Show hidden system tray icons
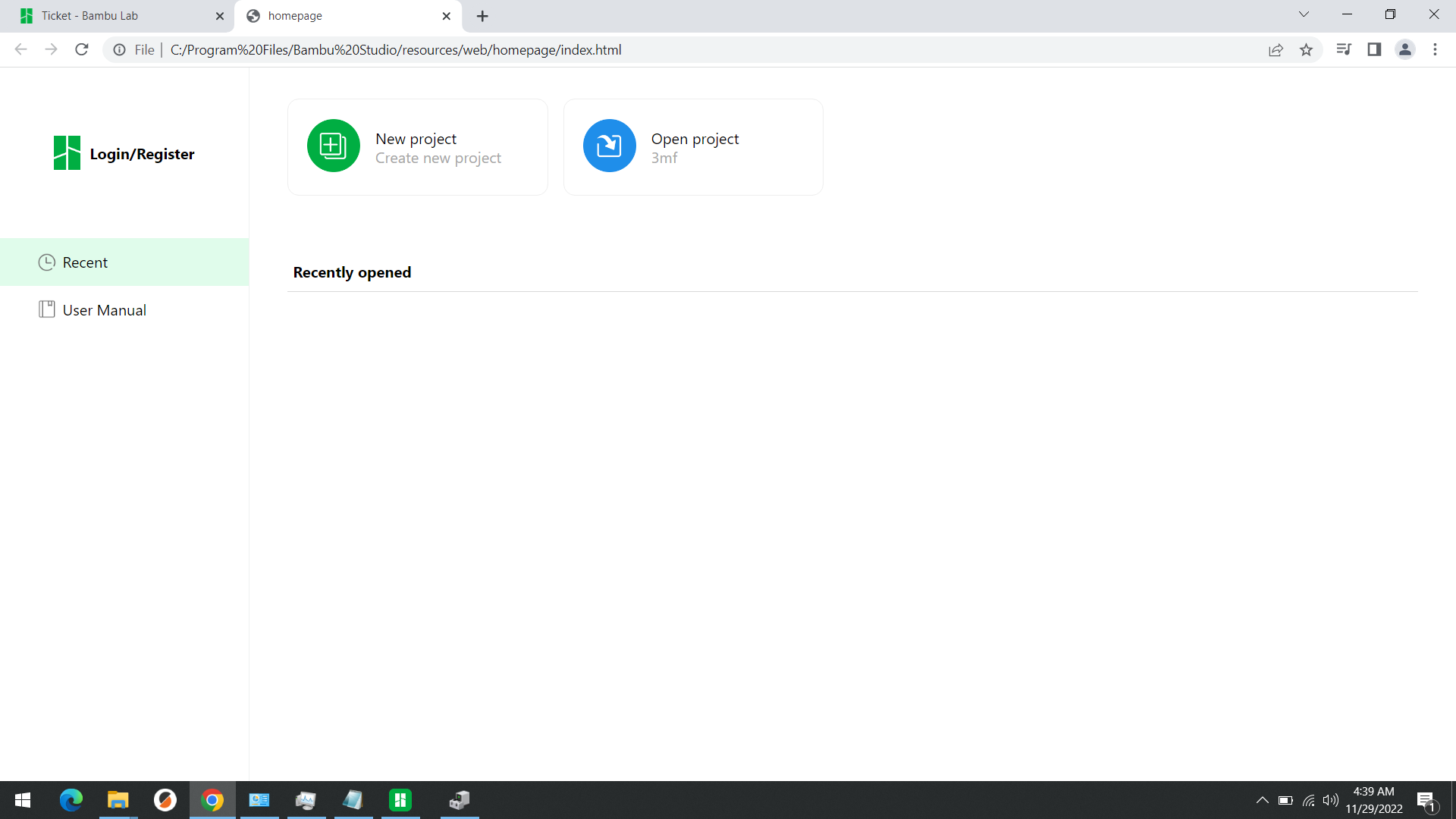Screen dimensions: 1456x819 [x=1262, y=800]
